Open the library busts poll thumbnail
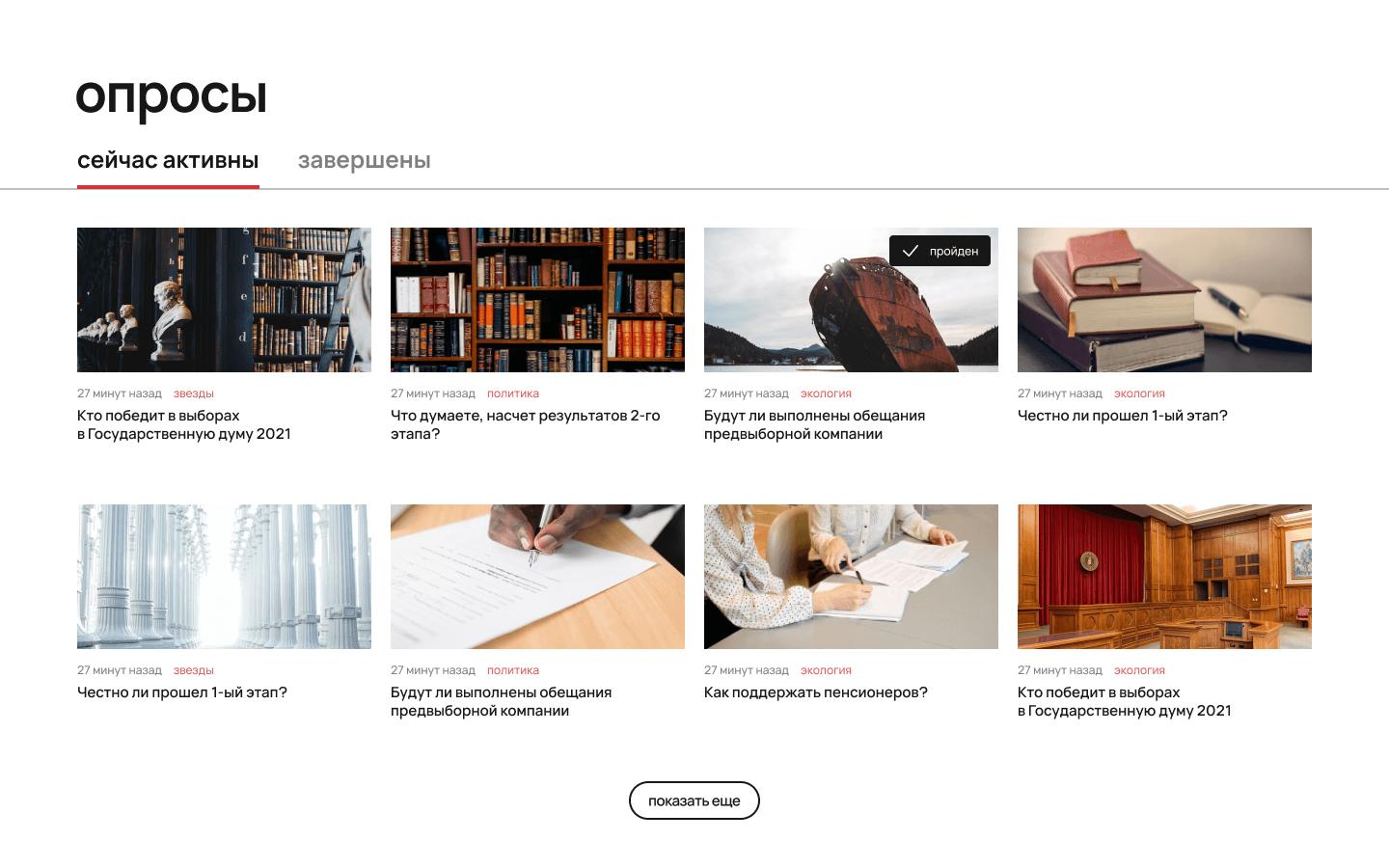1389x868 pixels. click(224, 300)
